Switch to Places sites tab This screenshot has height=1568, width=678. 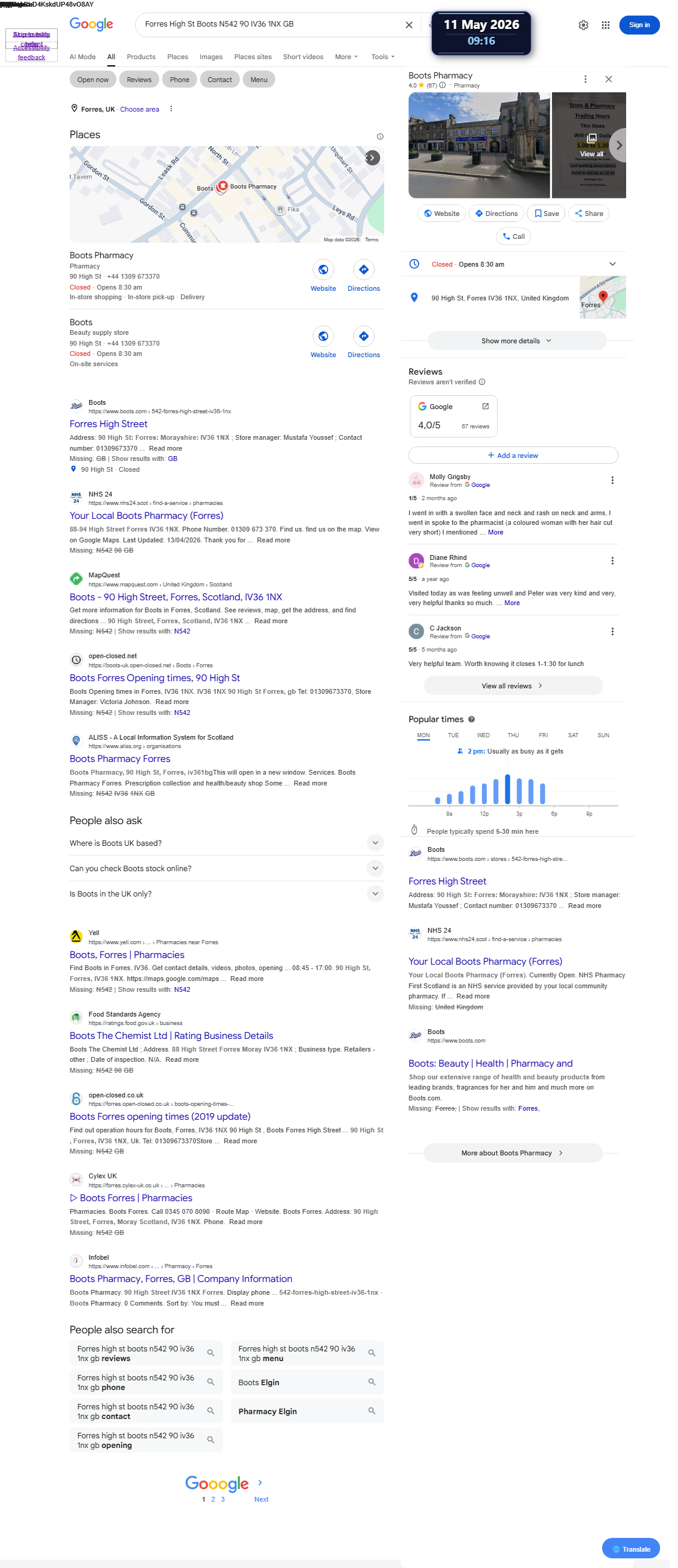256,57
